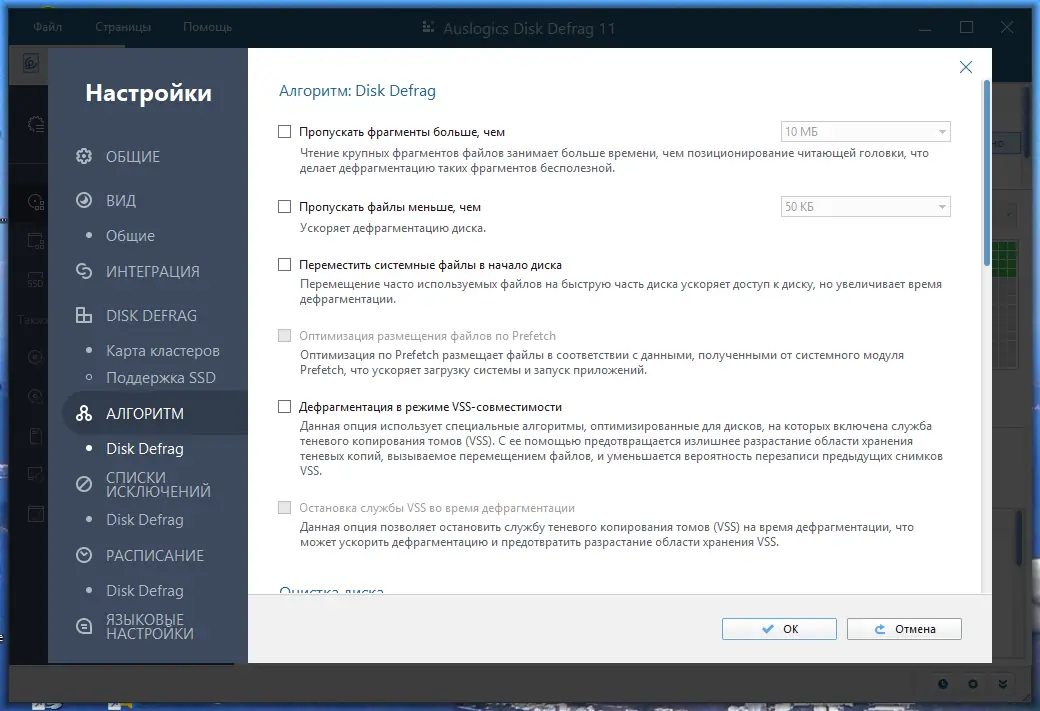Click the settings panel vertical scrollbar
This screenshot has height=711, width=1040.
[986, 174]
